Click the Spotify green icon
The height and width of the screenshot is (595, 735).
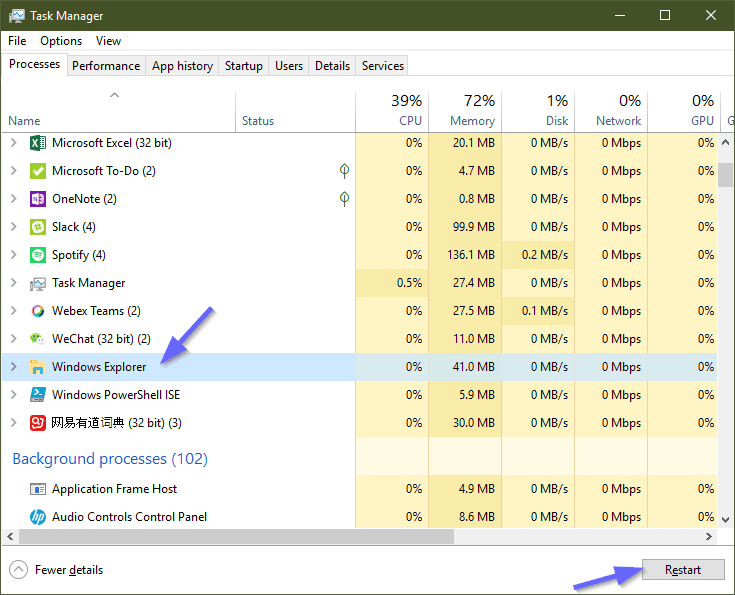38,255
